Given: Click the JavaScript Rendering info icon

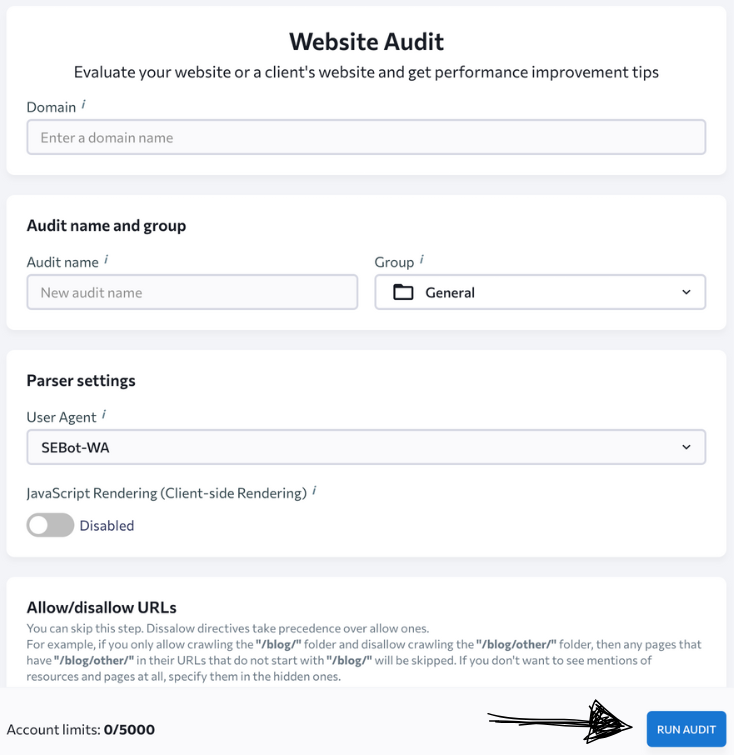Looking at the screenshot, I should point(314,490).
